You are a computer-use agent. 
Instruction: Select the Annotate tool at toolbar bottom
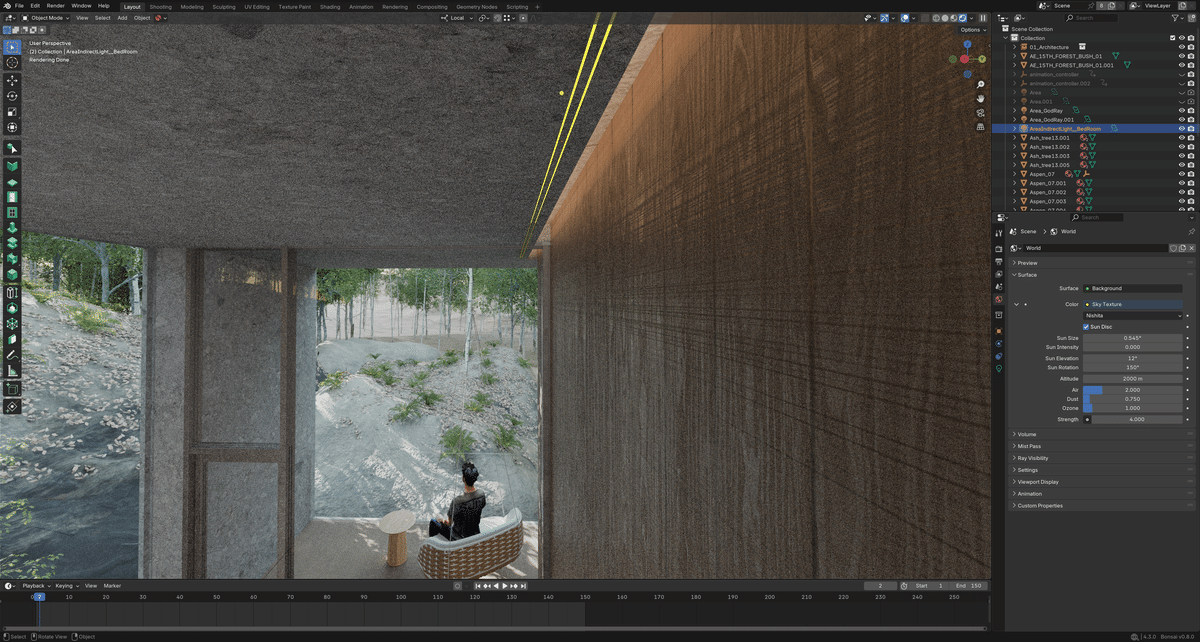pos(13,354)
